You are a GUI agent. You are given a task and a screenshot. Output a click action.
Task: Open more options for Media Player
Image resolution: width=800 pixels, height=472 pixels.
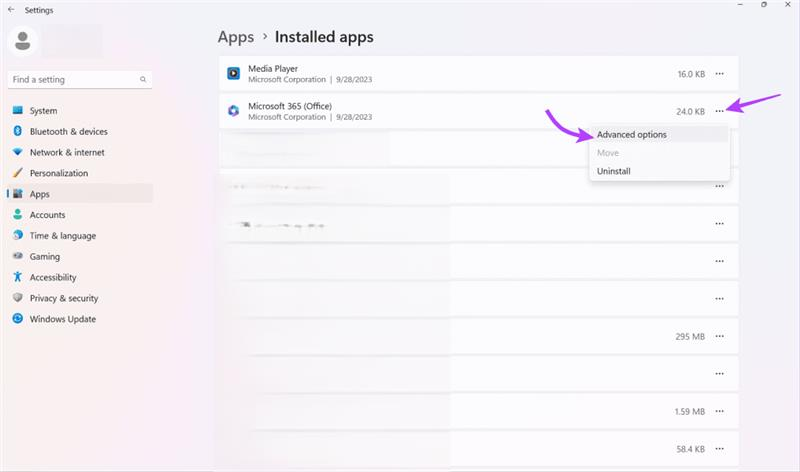[x=719, y=74]
